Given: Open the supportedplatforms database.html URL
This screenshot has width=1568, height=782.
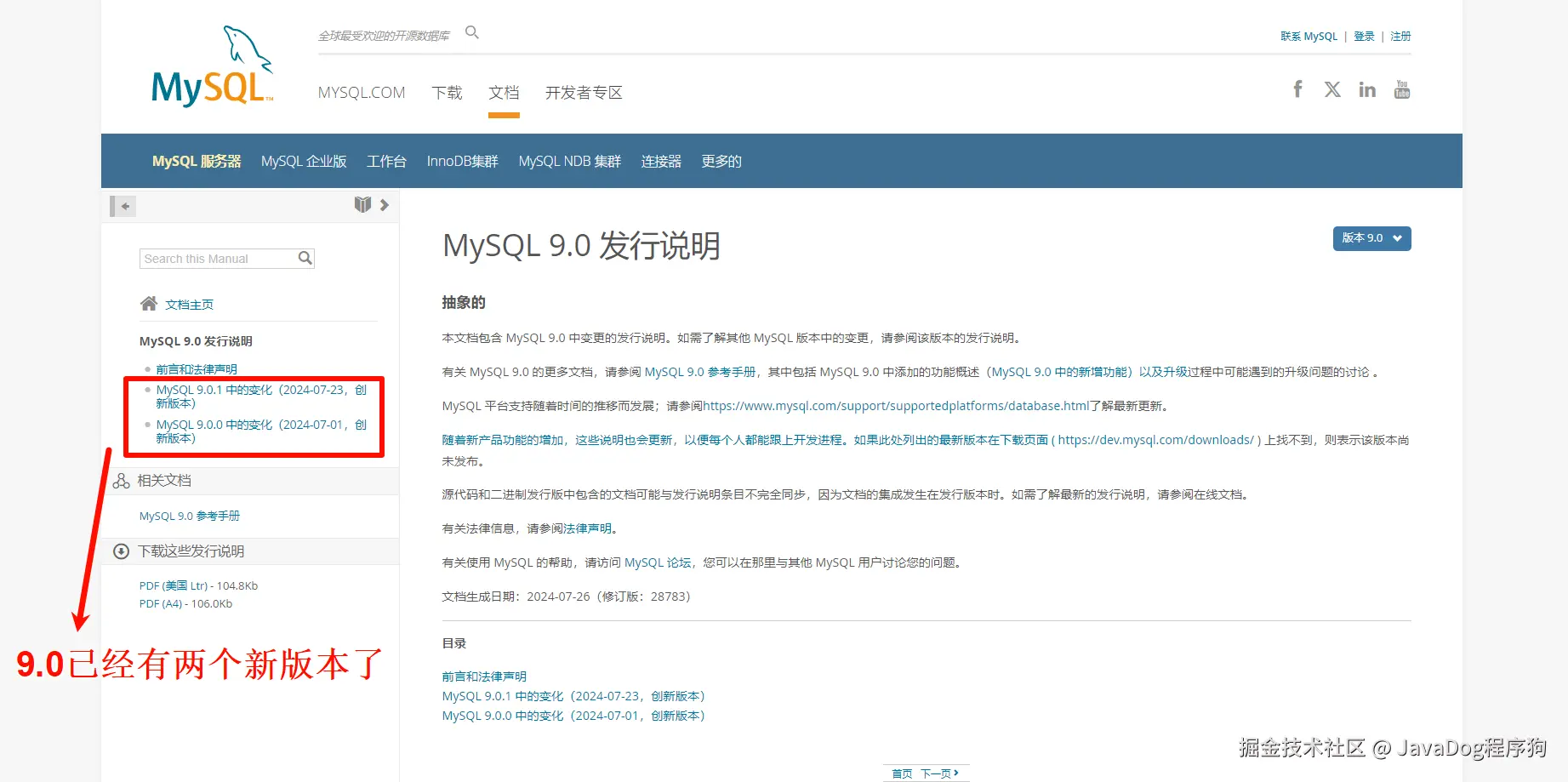Looking at the screenshot, I should [x=896, y=406].
